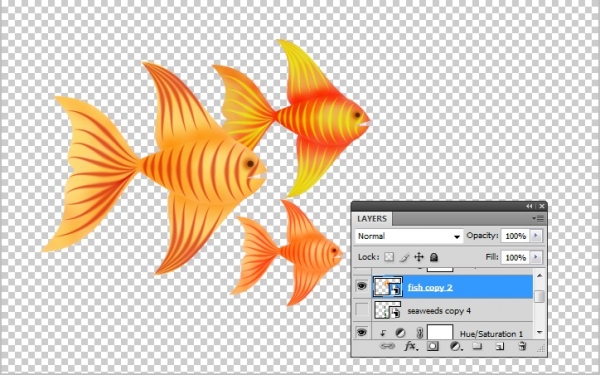Collapse the Layers panel to icons
Image resolution: width=600 pixels, height=375 pixels.
[x=529, y=206]
